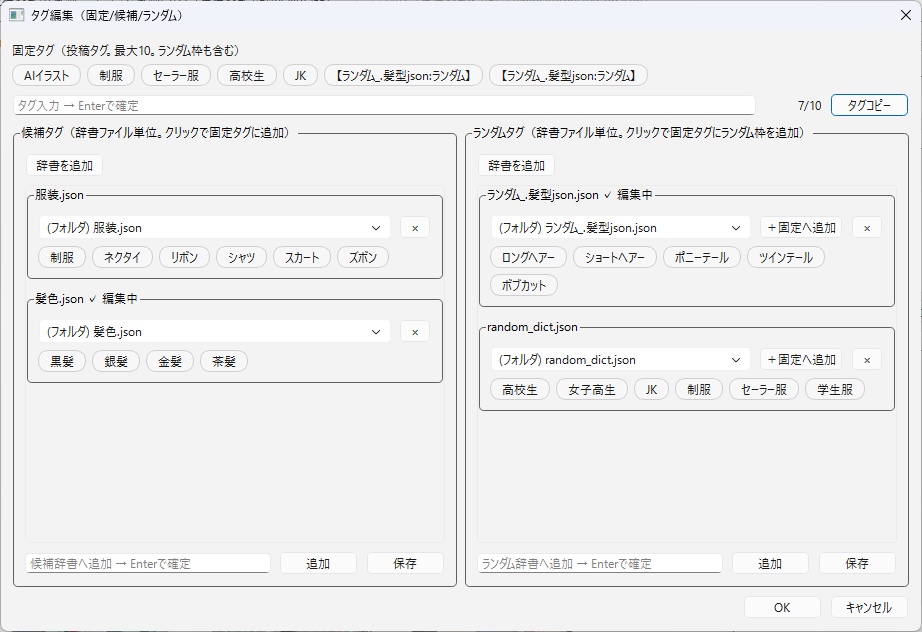Click the OK button to confirm
The image size is (922, 632).
pos(781,607)
